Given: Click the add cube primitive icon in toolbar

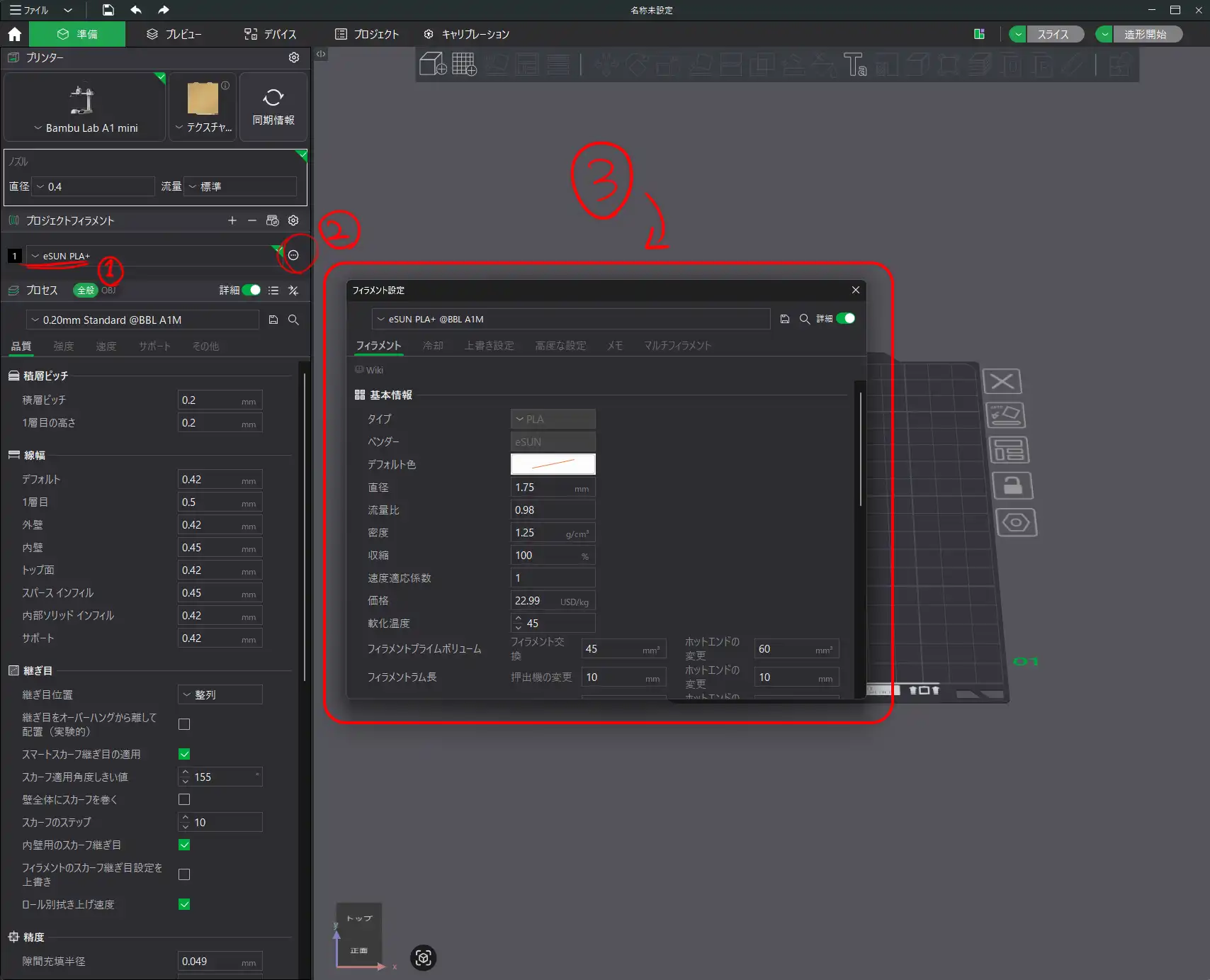Looking at the screenshot, I should point(433,64).
